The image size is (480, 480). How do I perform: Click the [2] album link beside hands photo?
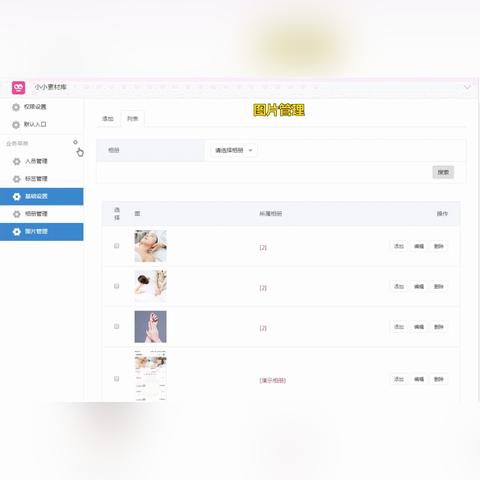tap(263, 328)
